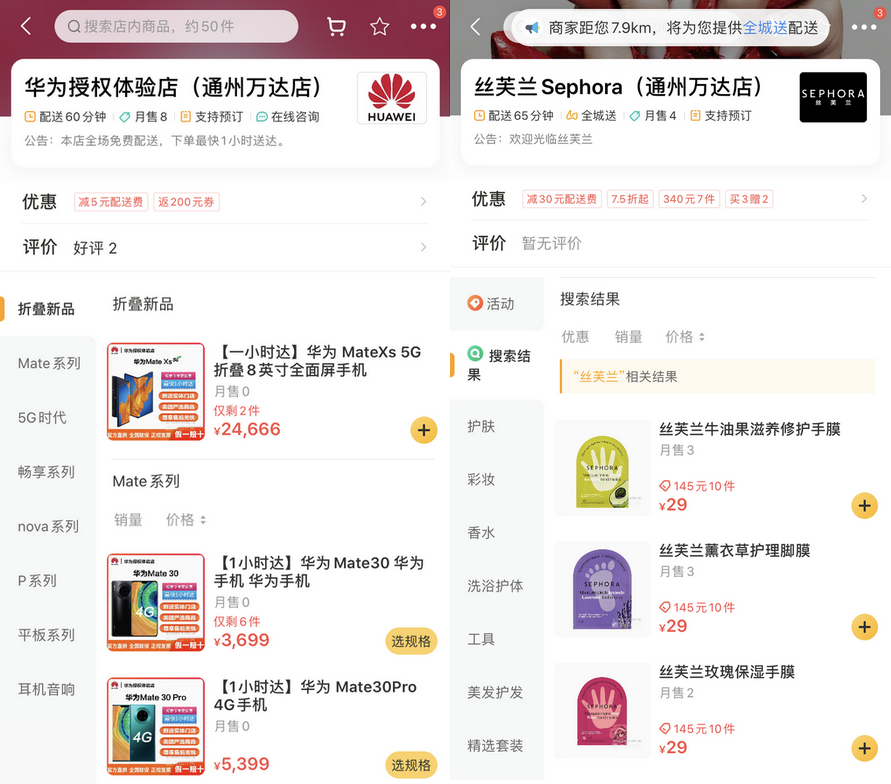Screen dimensions: 891x784
Task: Open the lavender foot mask thumbnail
Action: point(602,589)
